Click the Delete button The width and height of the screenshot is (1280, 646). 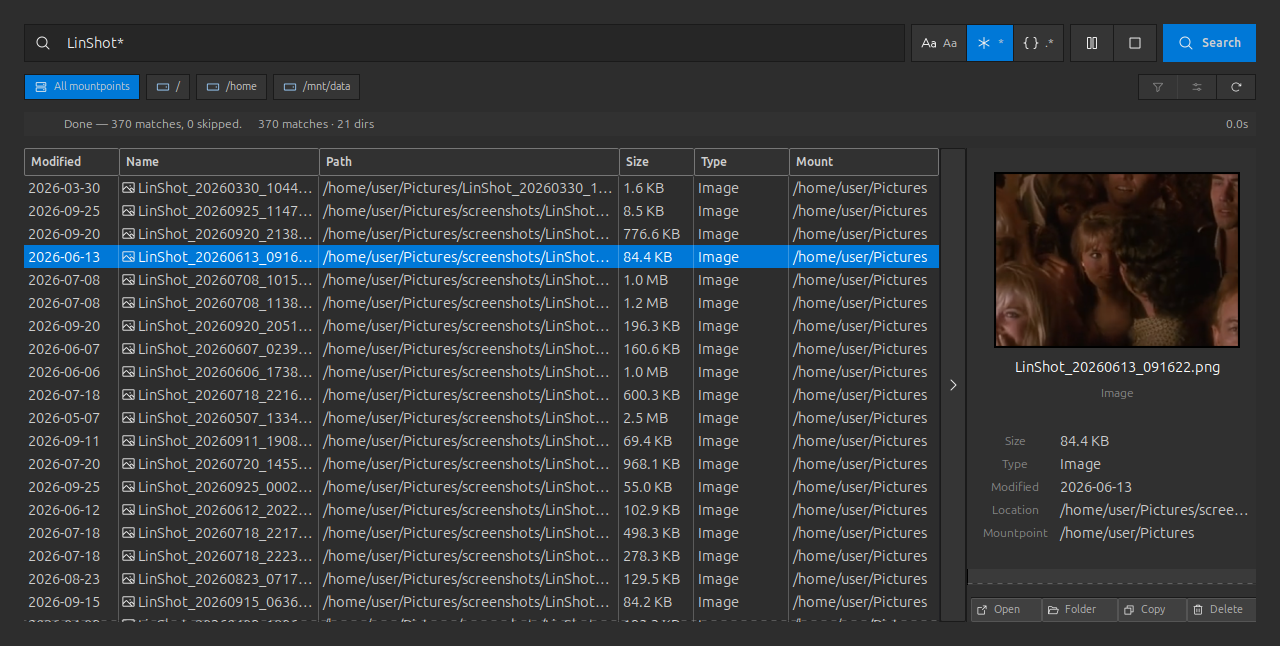(1222, 609)
